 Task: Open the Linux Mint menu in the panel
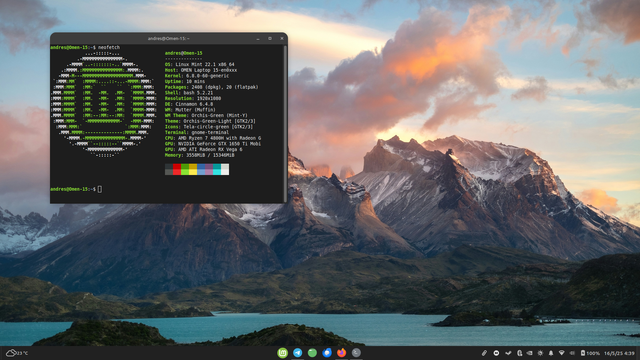click(x=282, y=353)
